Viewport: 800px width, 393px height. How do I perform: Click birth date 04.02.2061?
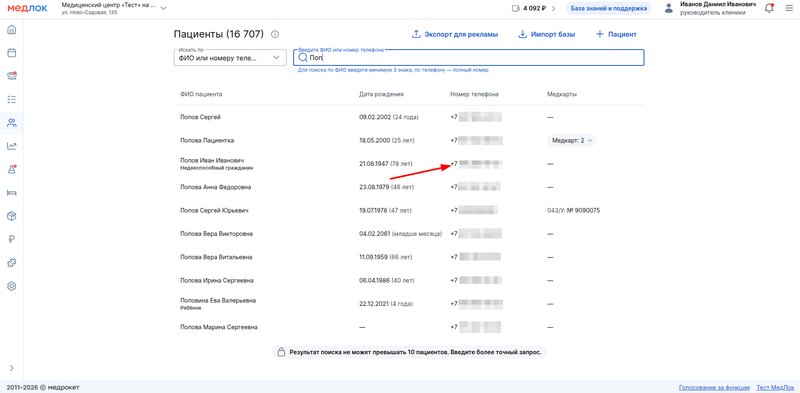375,234
